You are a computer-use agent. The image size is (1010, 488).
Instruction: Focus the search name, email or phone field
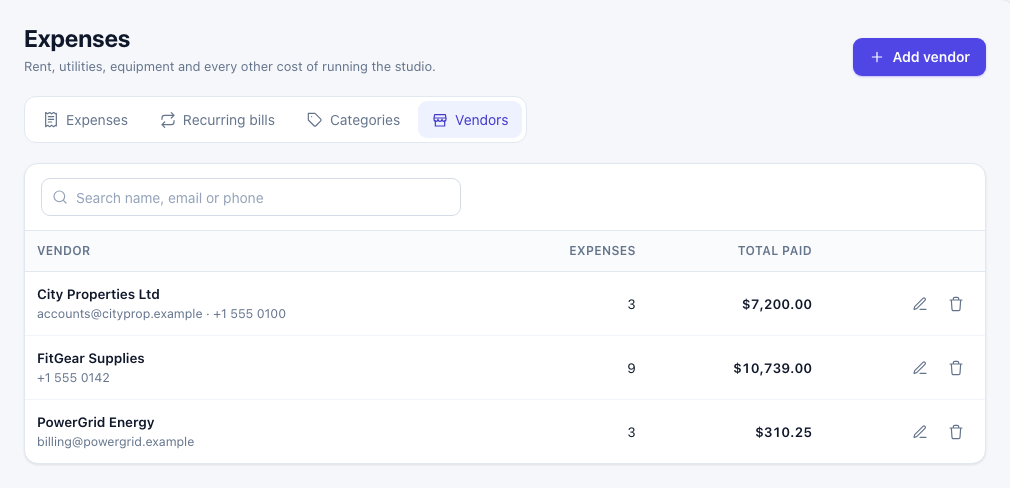point(251,197)
